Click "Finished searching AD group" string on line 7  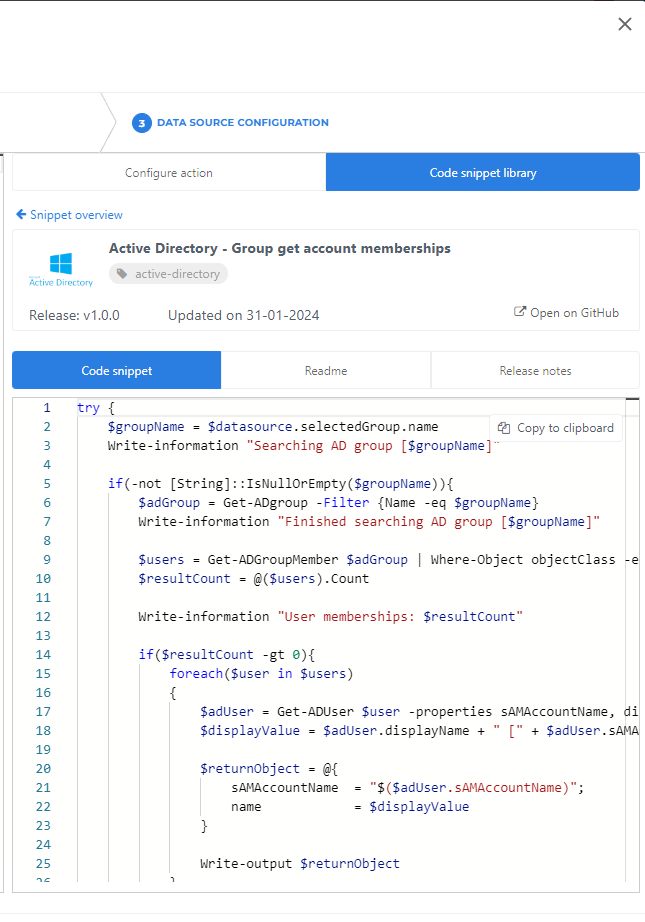point(439,522)
